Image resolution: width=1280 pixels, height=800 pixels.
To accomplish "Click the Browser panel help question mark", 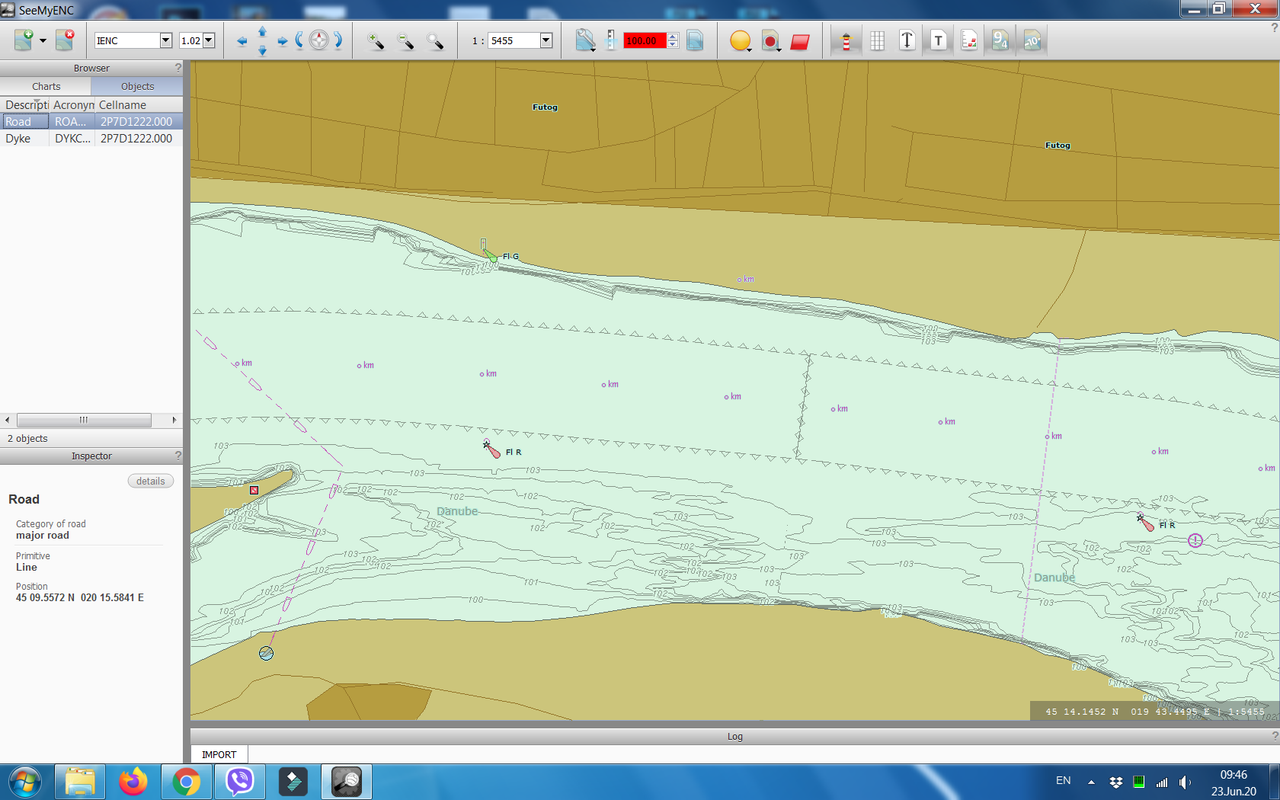I will tap(178, 68).
